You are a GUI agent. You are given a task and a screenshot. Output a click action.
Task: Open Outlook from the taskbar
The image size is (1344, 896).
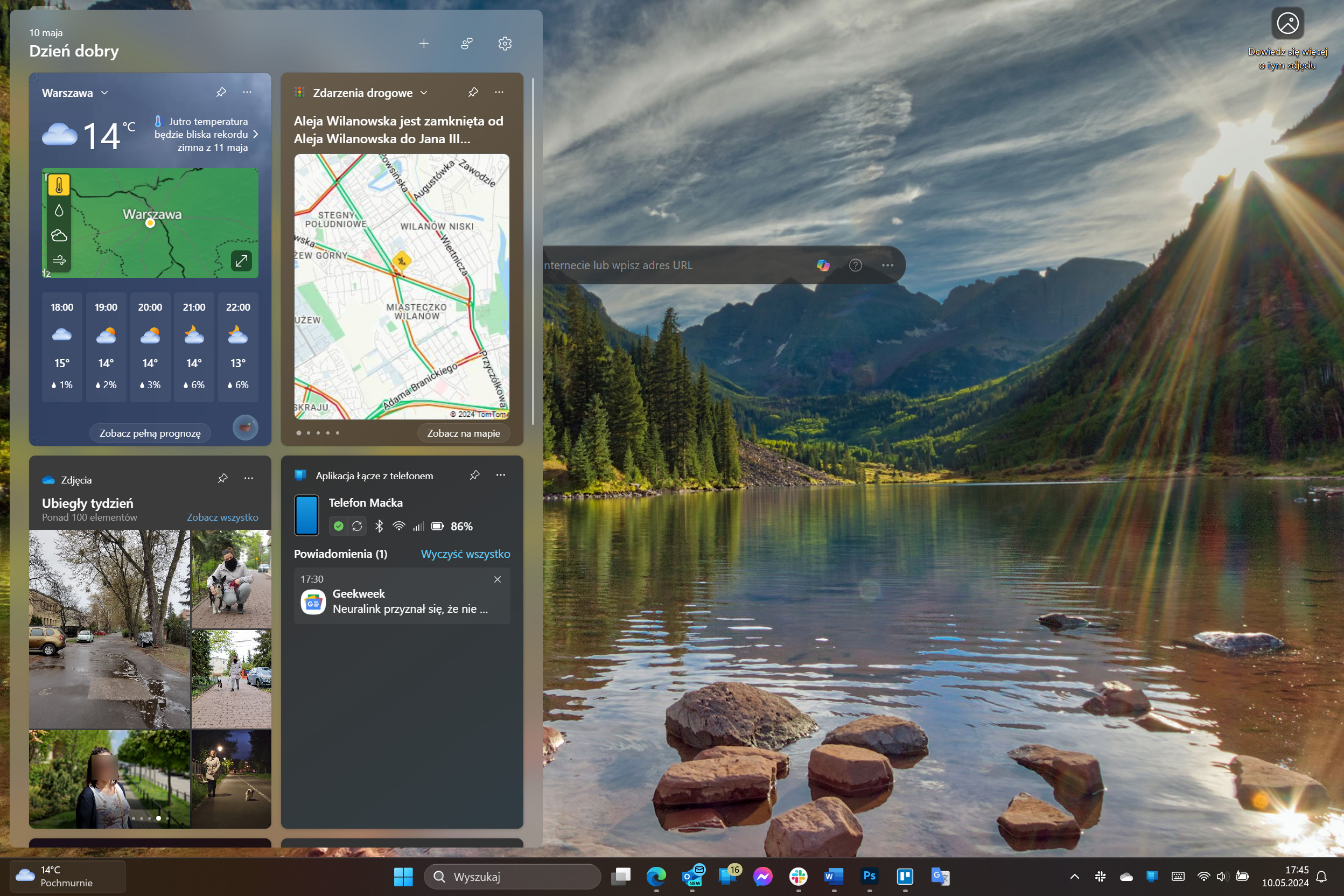click(692, 877)
